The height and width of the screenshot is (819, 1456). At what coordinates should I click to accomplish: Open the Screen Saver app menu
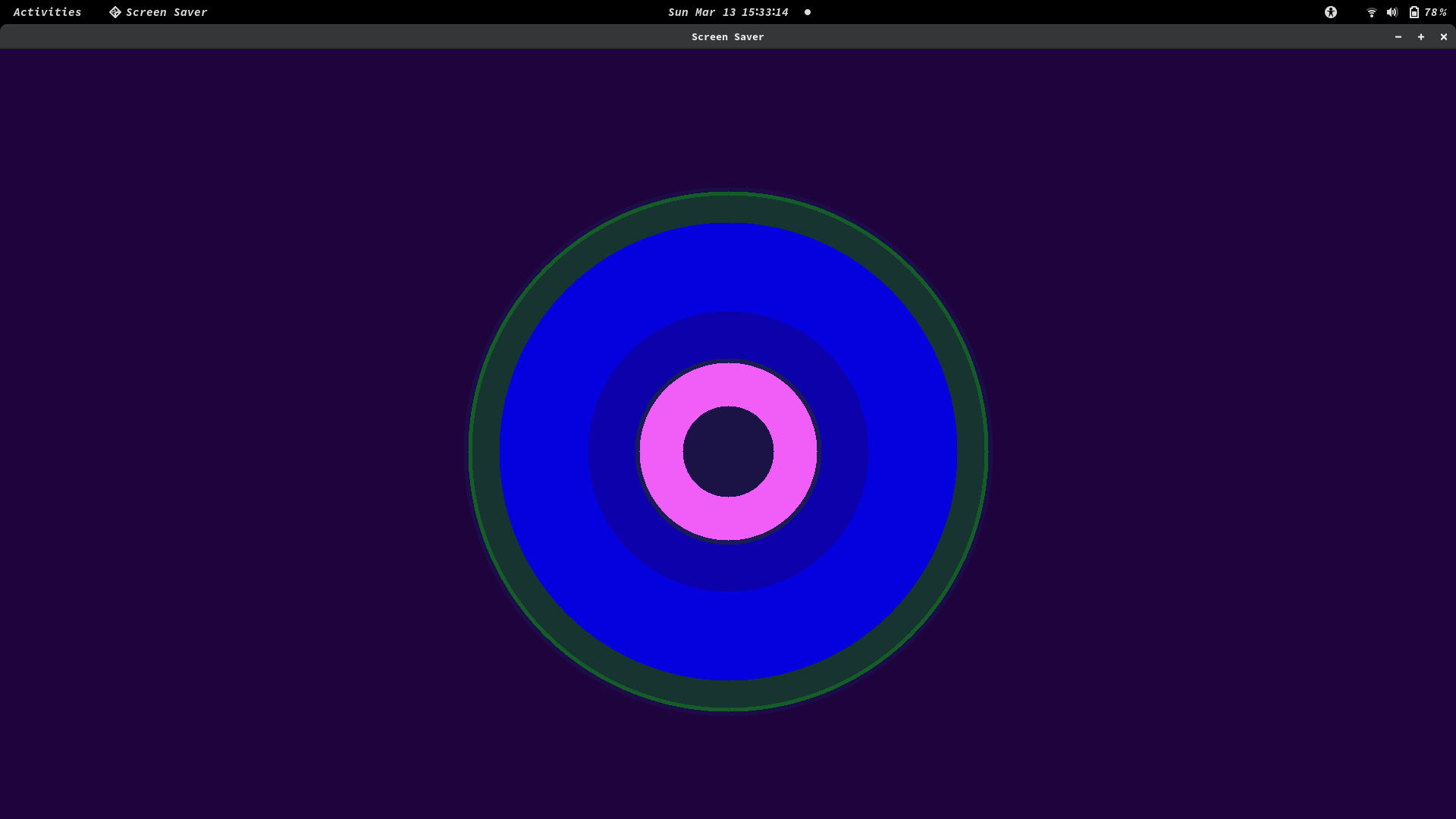point(166,12)
